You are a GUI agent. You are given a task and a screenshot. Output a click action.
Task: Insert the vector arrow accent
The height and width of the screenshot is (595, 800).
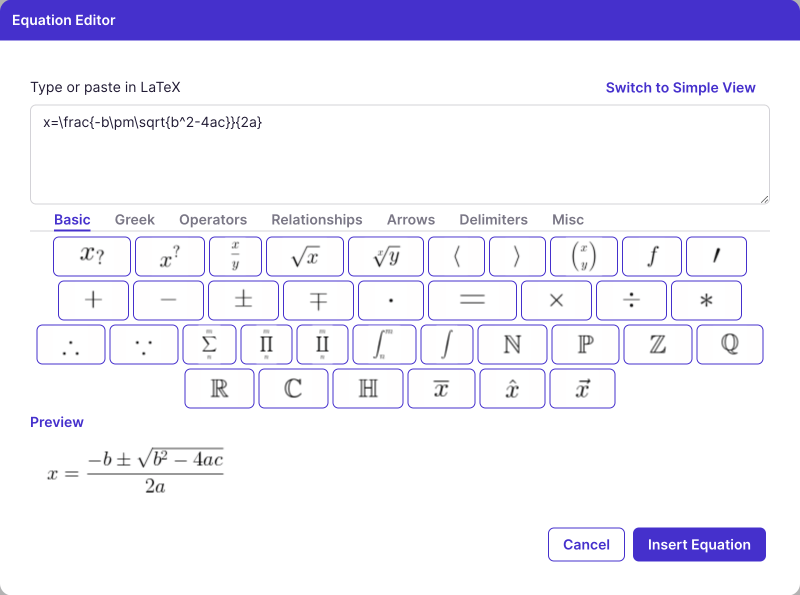[x=582, y=388]
